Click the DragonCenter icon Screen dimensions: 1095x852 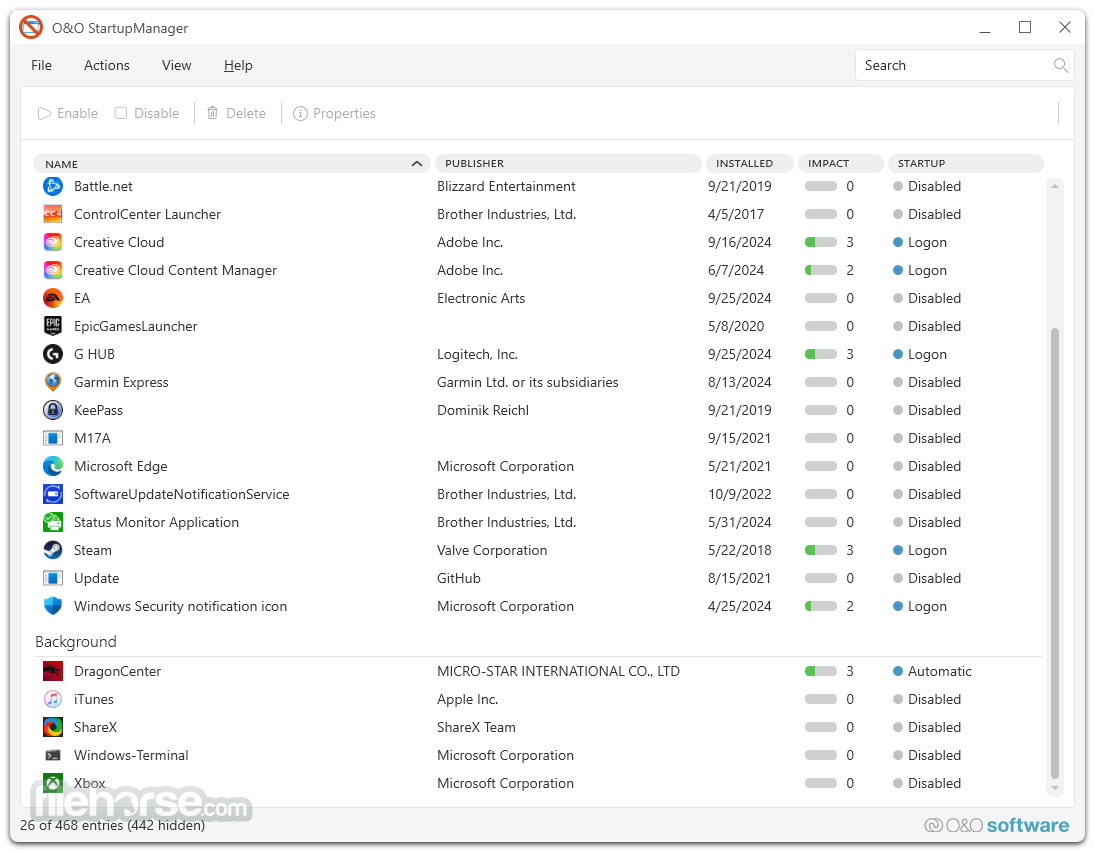pos(52,672)
